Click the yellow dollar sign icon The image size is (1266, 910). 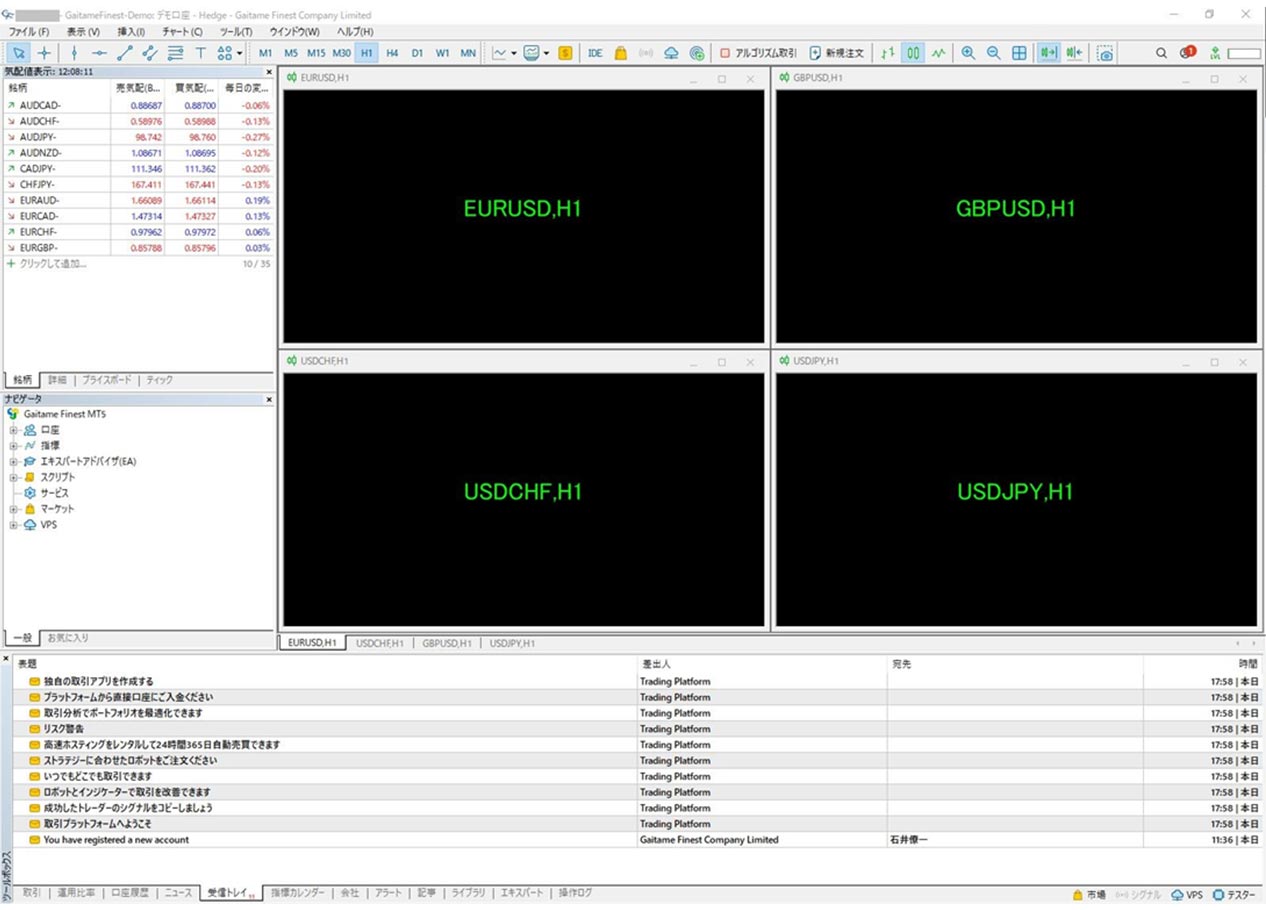pyautogui.click(x=565, y=53)
